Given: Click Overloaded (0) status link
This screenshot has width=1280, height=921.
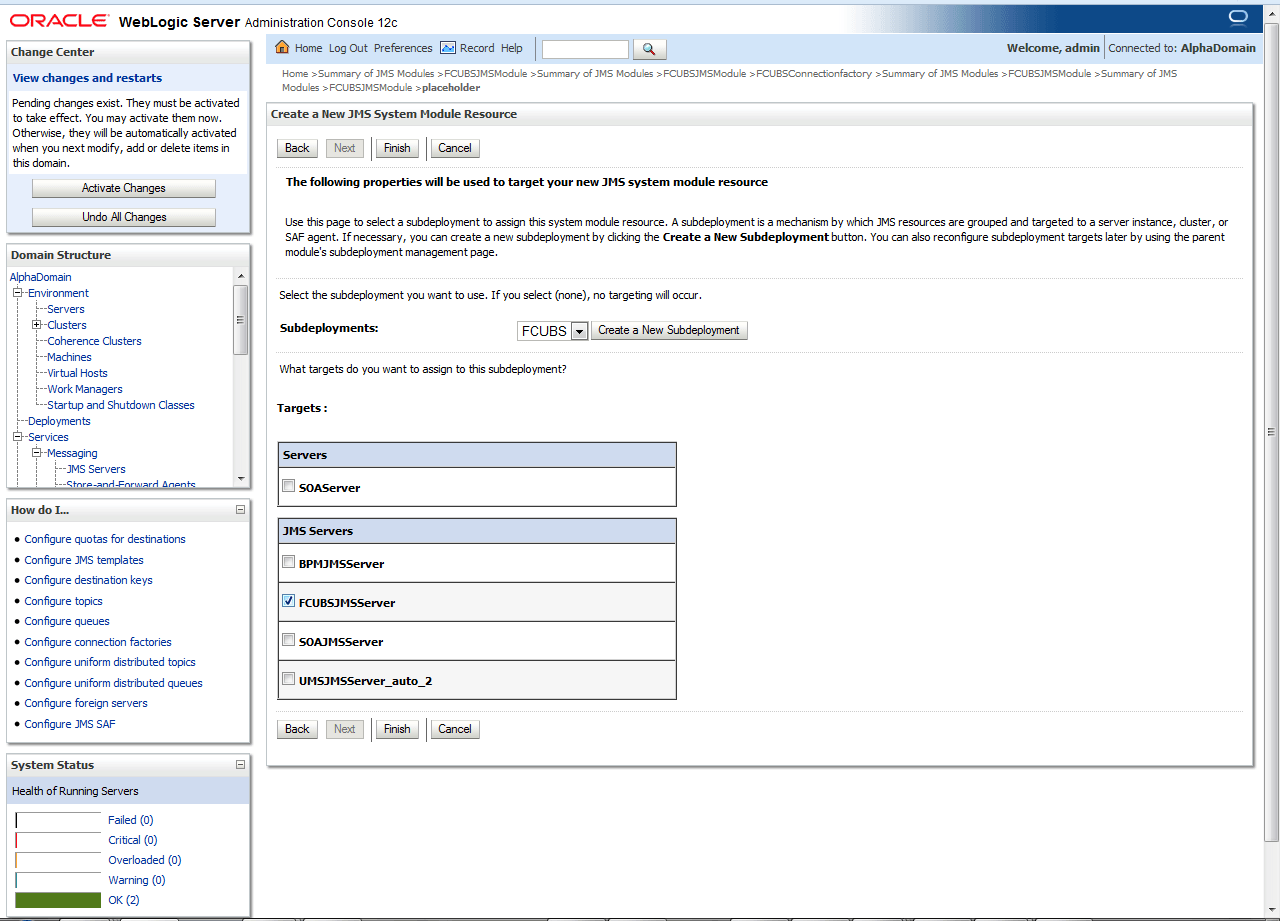Looking at the screenshot, I should [x=145, y=860].
